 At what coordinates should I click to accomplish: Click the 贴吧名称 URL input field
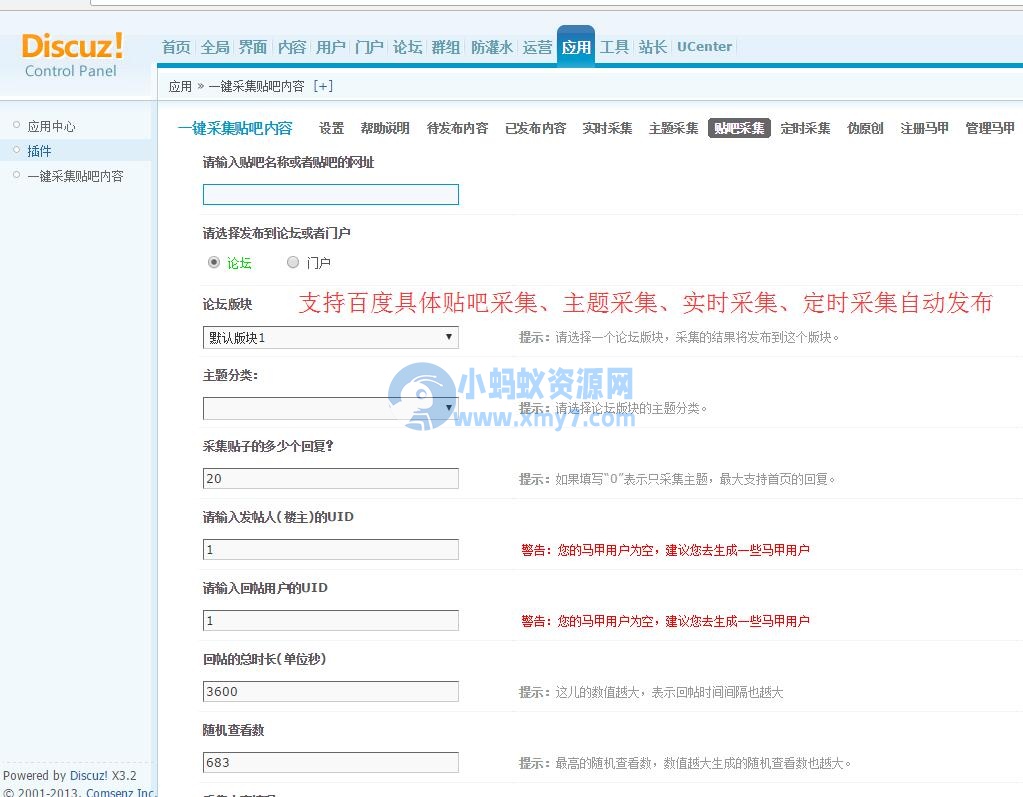point(330,194)
